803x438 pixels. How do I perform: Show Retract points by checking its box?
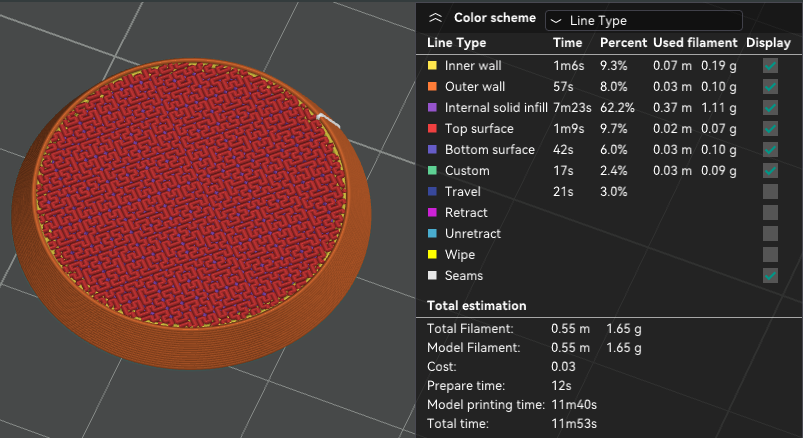click(770, 213)
